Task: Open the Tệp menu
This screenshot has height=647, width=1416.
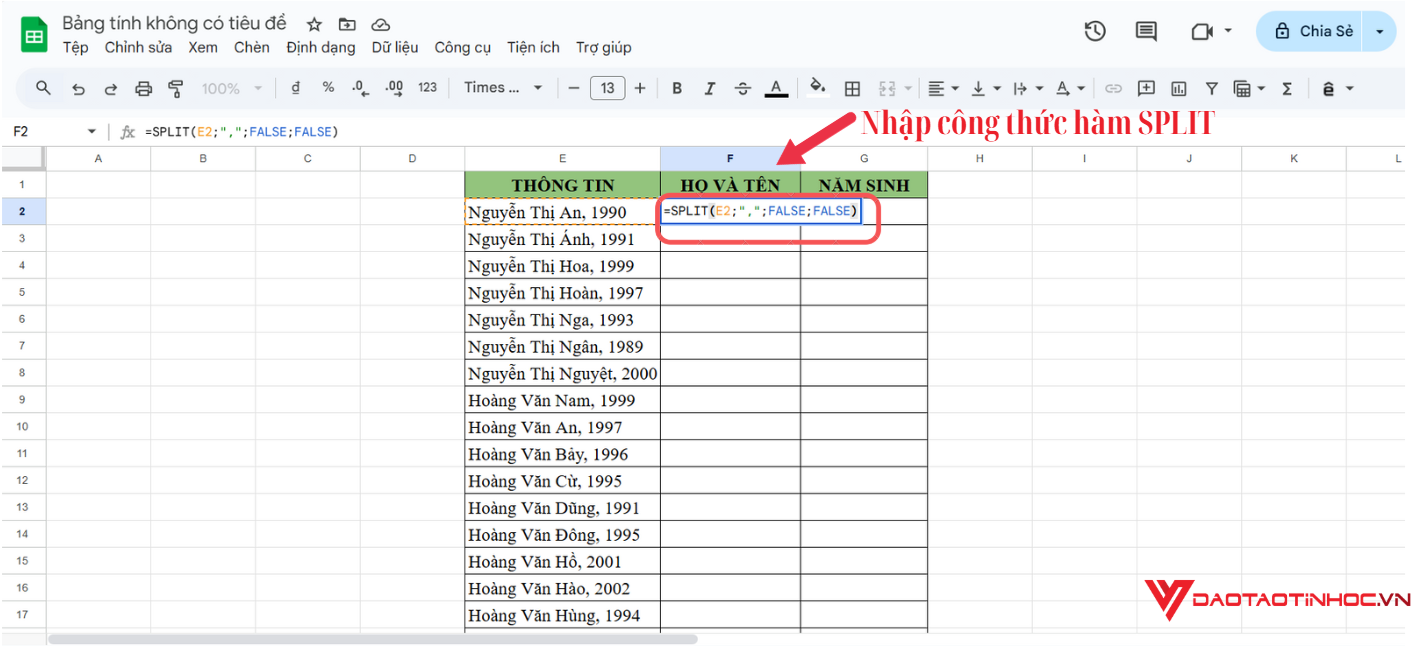Action: 75,47
